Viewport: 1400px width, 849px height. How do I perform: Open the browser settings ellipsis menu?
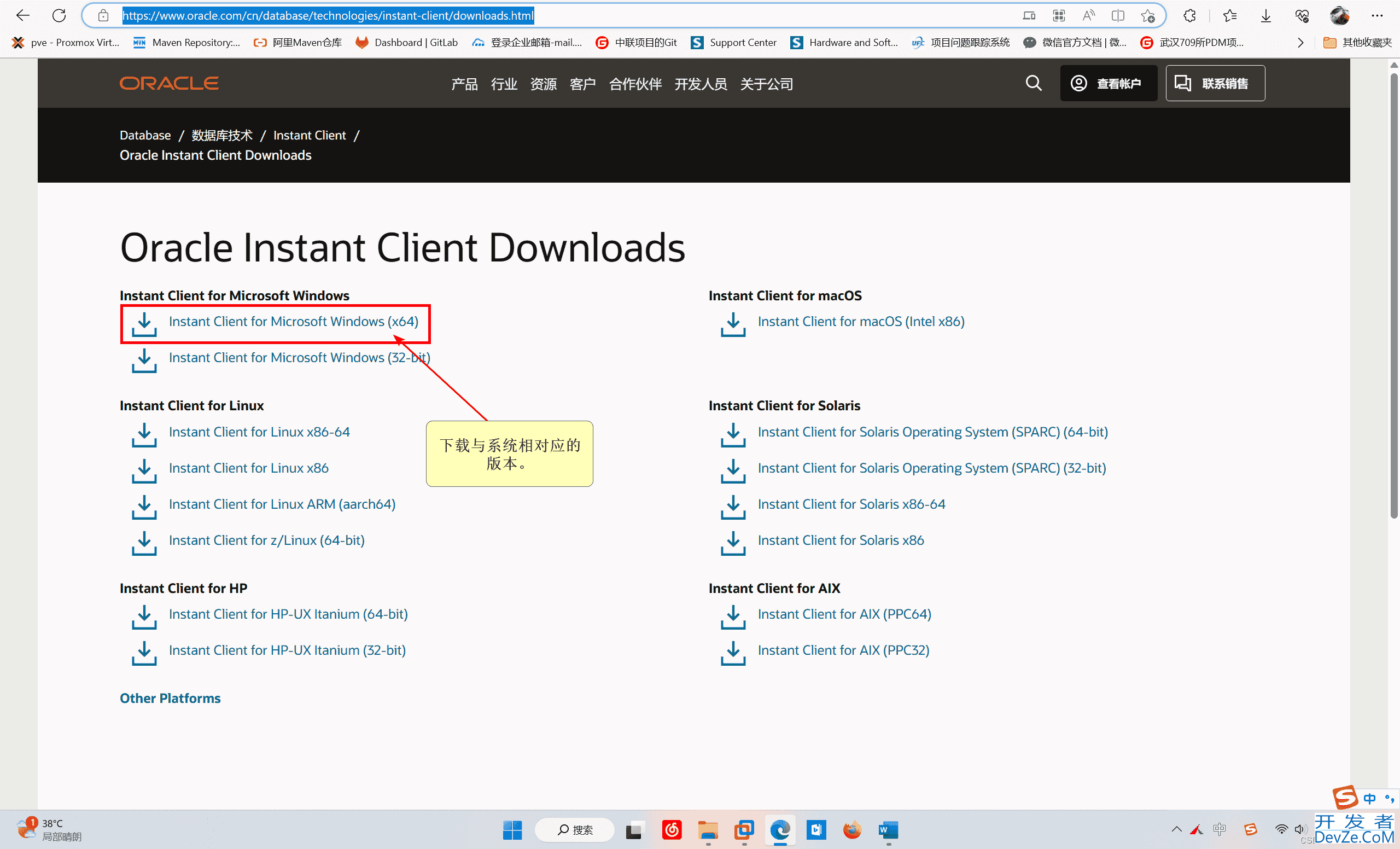pos(1377,15)
